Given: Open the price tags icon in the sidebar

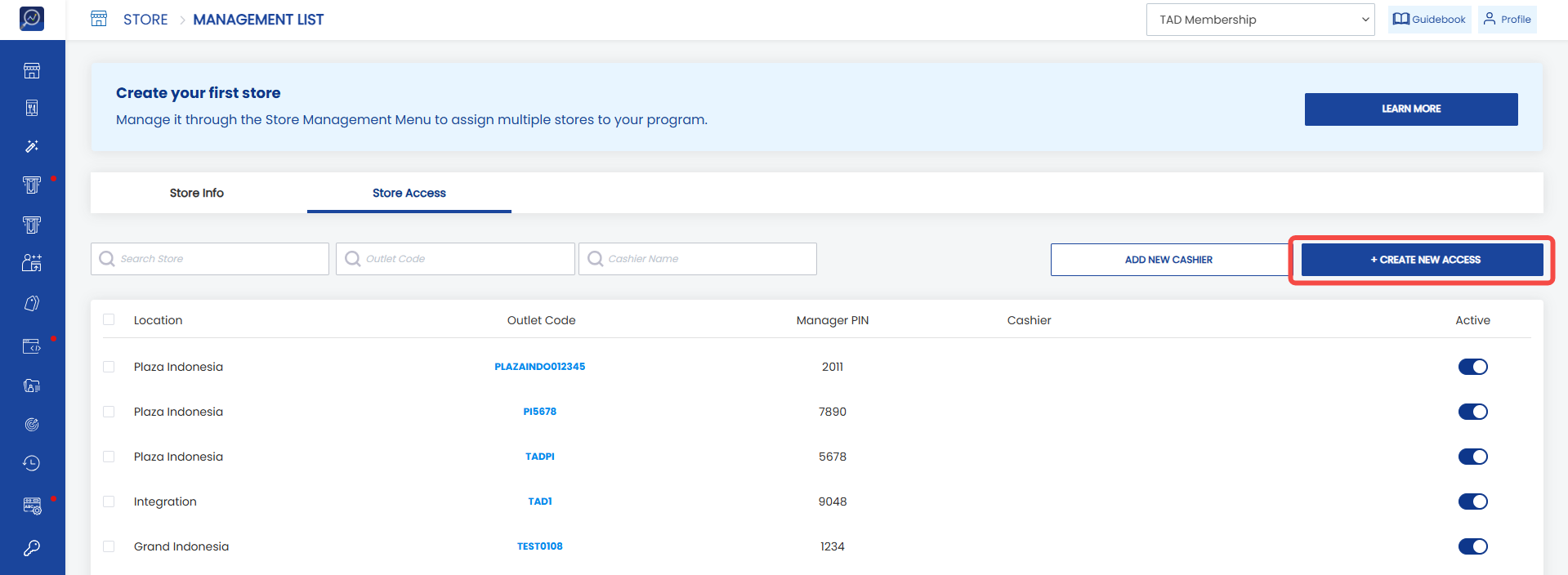Looking at the screenshot, I should [x=32, y=303].
